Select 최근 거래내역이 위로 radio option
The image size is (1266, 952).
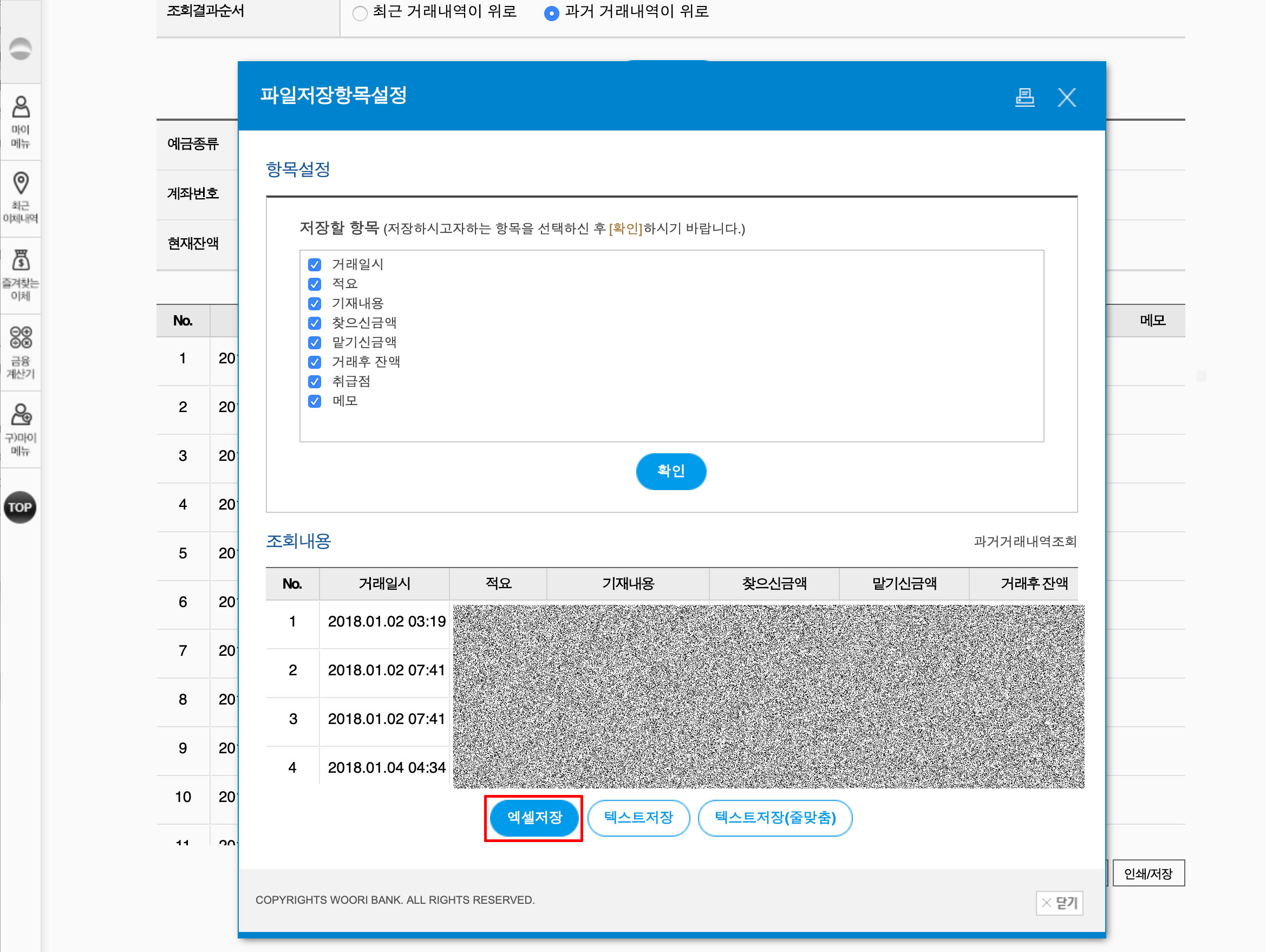360,12
